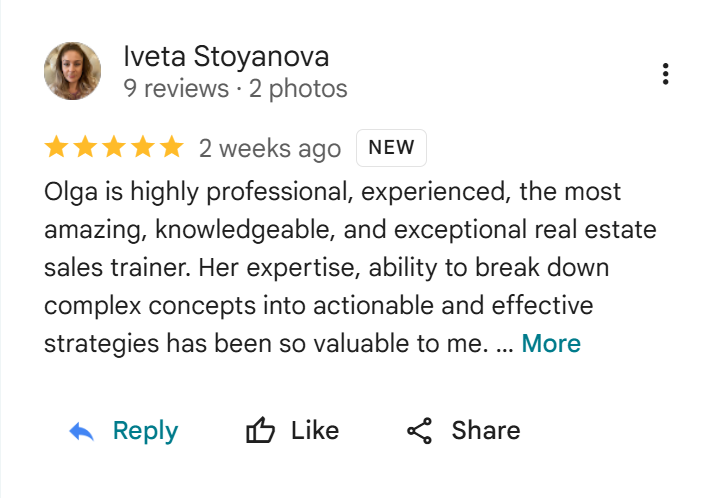This screenshot has width=722, height=498.
Task: Expand the full review with More
Action: pyautogui.click(x=551, y=344)
